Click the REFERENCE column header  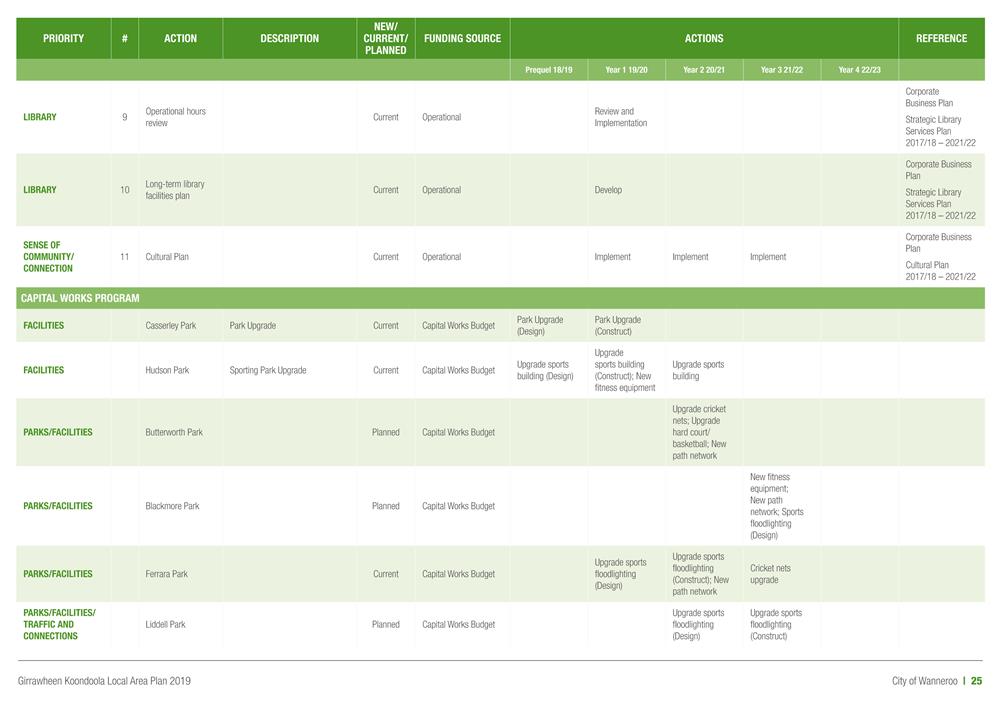[941, 38]
